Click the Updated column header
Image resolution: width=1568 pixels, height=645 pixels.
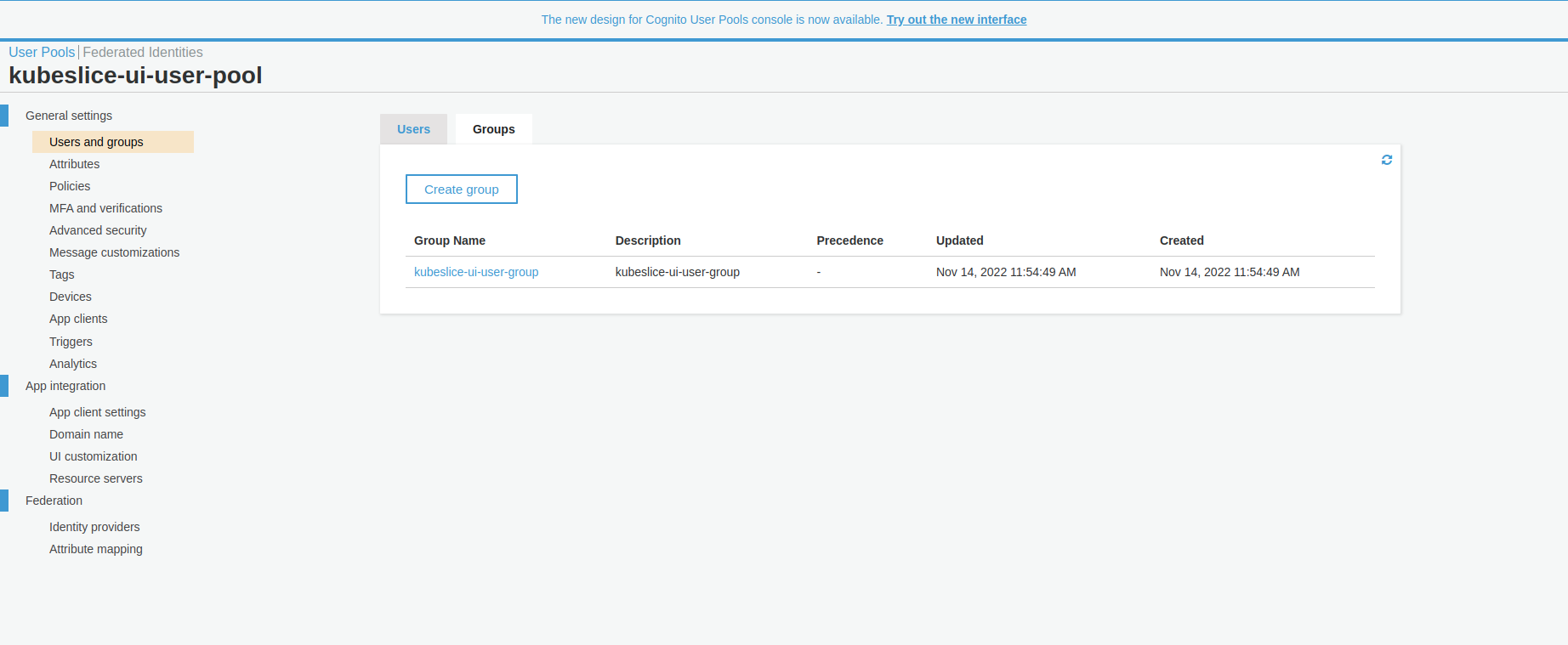click(x=960, y=240)
